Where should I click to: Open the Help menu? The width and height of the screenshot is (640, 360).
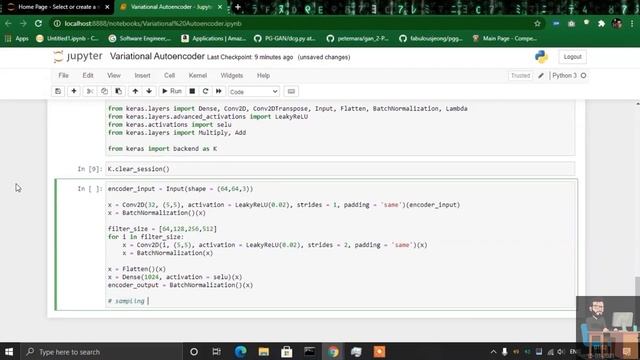(x=263, y=76)
